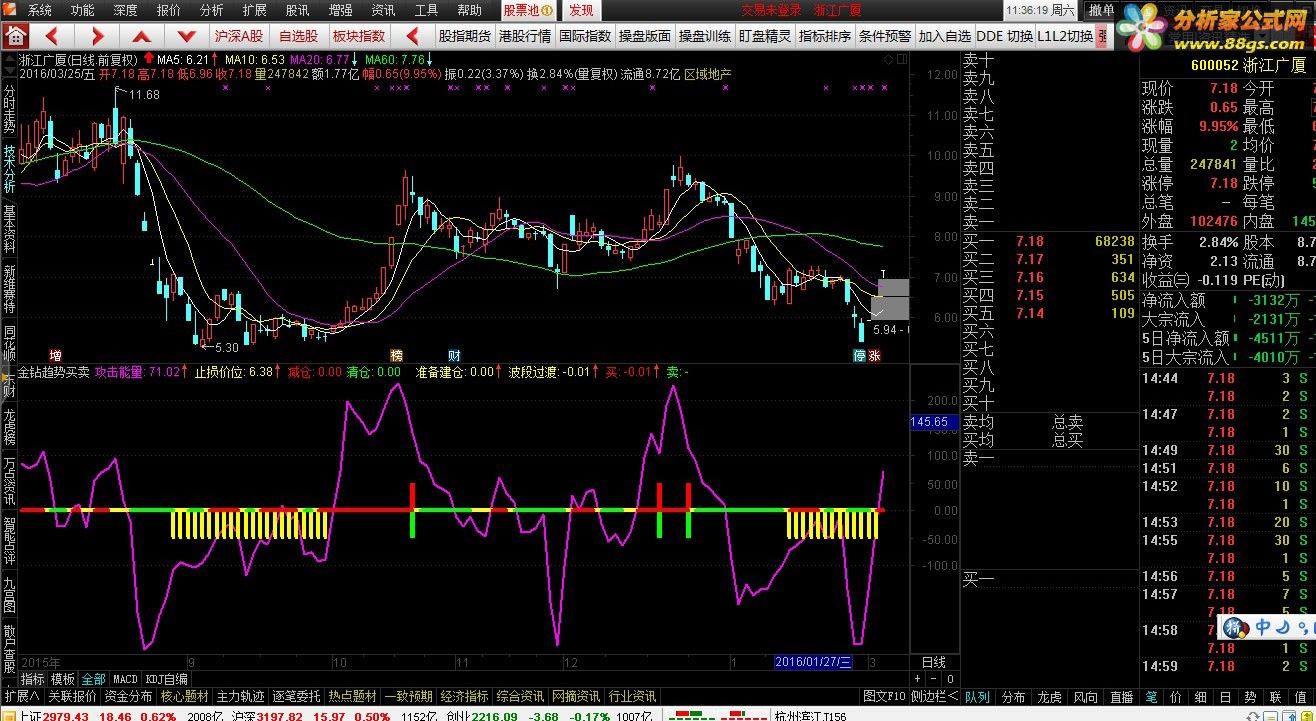Click the red arrow before MA5 label

(x=150, y=60)
